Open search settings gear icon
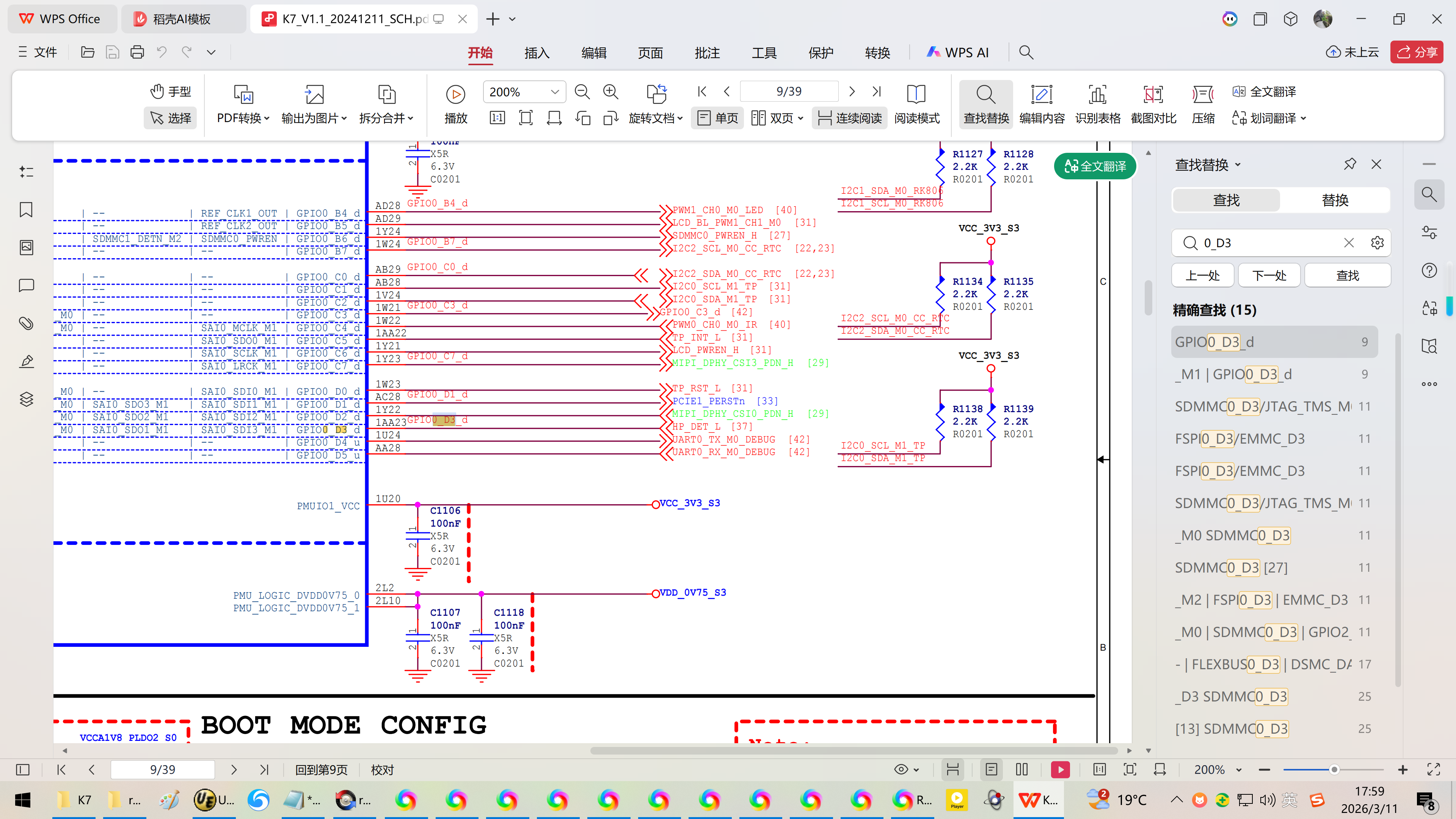Viewport: 1456px width, 819px height. point(1378,243)
